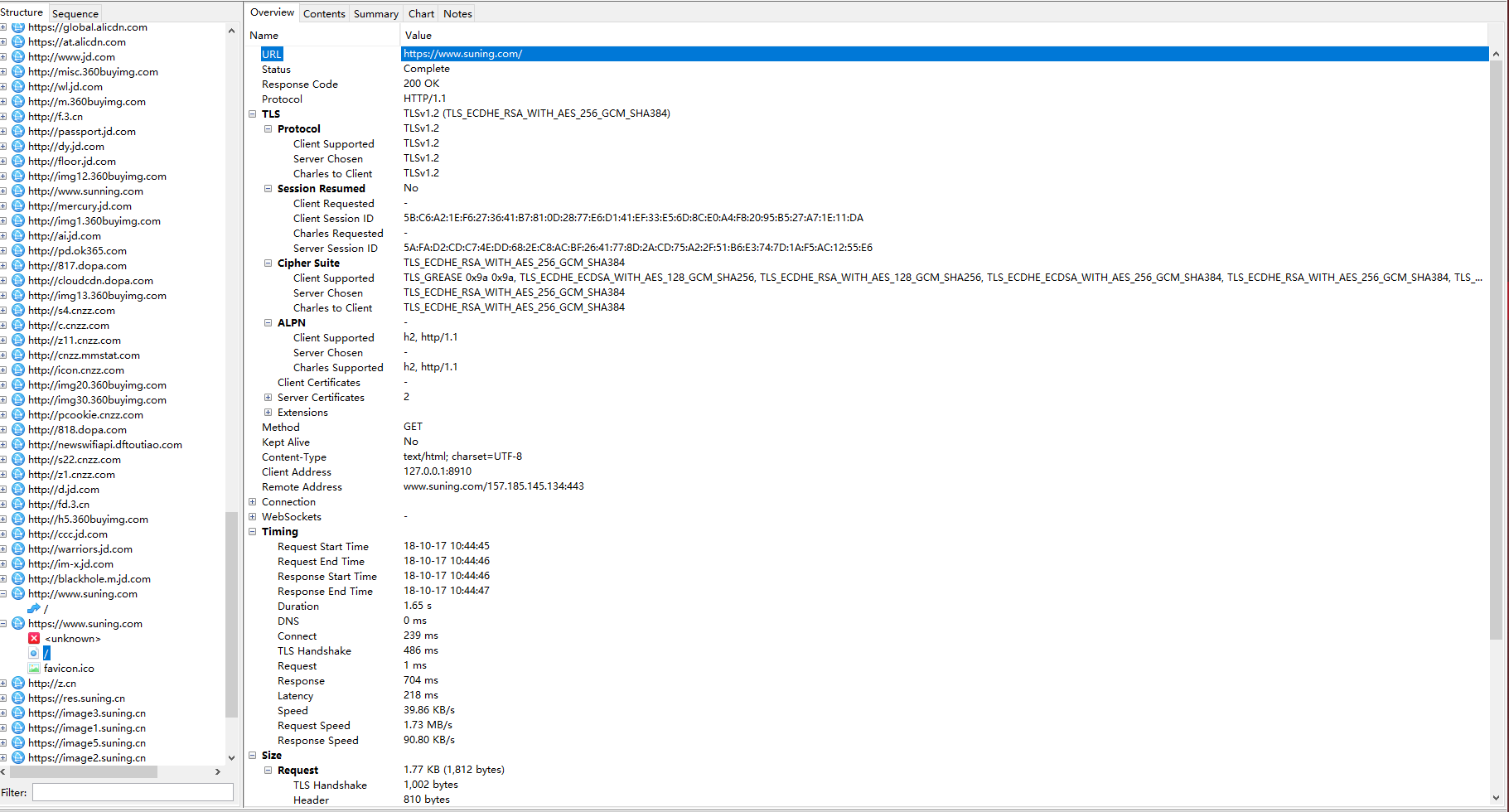This screenshot has width=1509, height=812.
Task: Select the favicon.ico request
Action: coord(69,669)
